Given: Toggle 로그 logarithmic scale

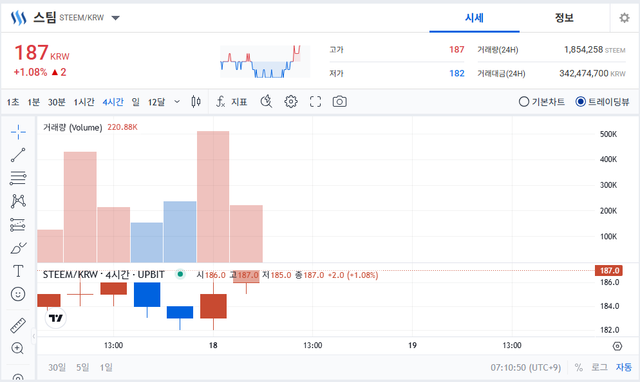Looking at the screenshot, I should tap(600, 367).
